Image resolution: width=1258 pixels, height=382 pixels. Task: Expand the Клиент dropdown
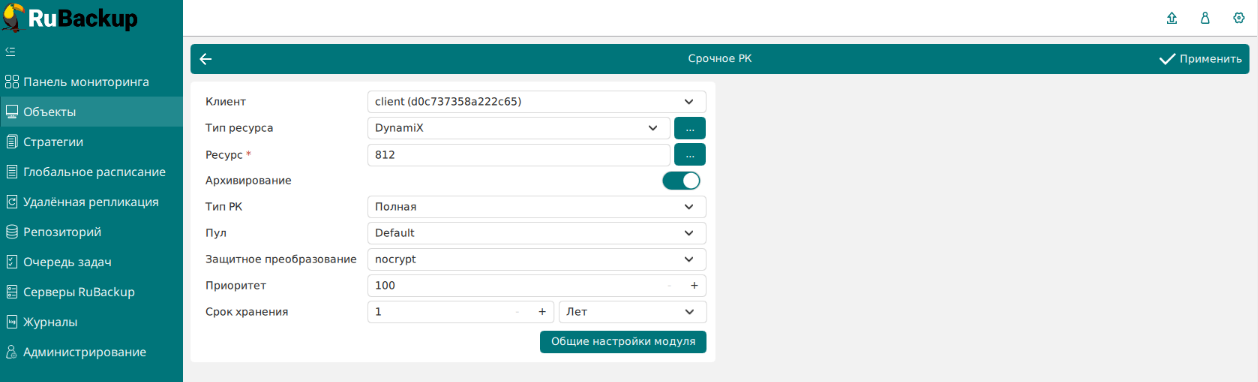tap(537, 102)
